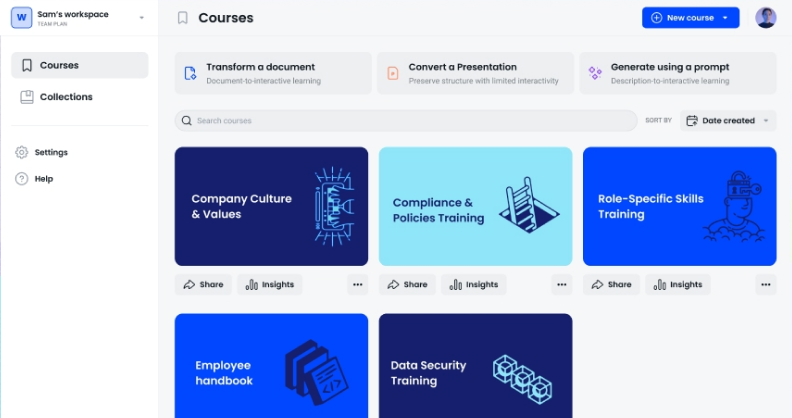Focus the Search courses field

(x=406, y=121)
